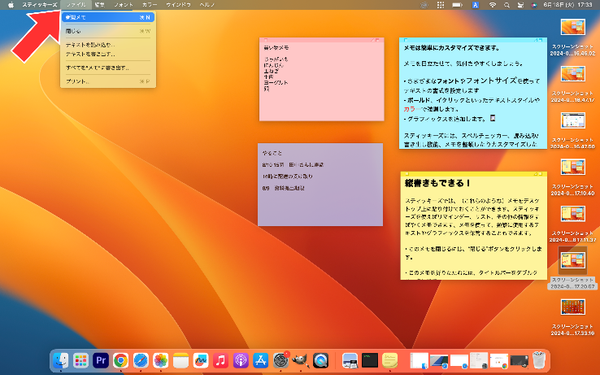Click the red カラー word in blue note
Screen dimensions: 600x375
tap(411, 109)
